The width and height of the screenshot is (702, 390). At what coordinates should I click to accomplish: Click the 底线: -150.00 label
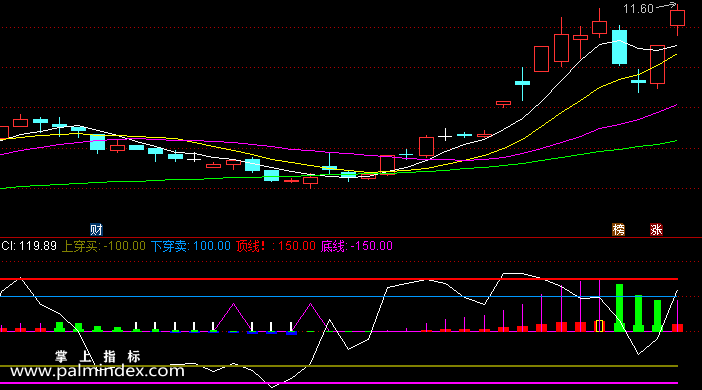[356, 246]
